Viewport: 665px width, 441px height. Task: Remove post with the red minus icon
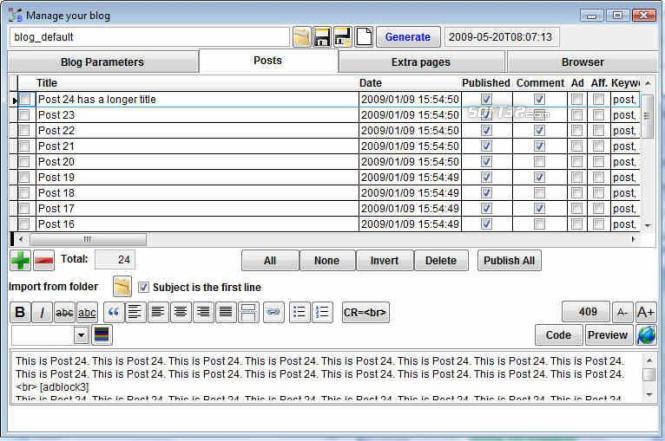click(x=44, y=260)
